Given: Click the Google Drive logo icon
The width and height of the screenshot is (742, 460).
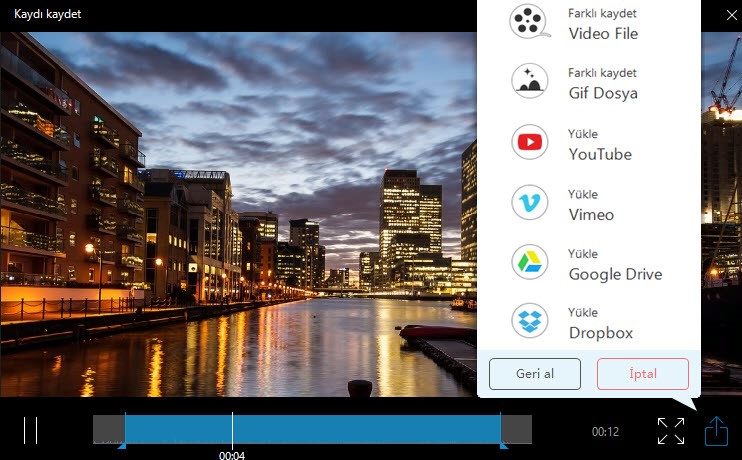Looking at the screenshot, I should (530, 262).
